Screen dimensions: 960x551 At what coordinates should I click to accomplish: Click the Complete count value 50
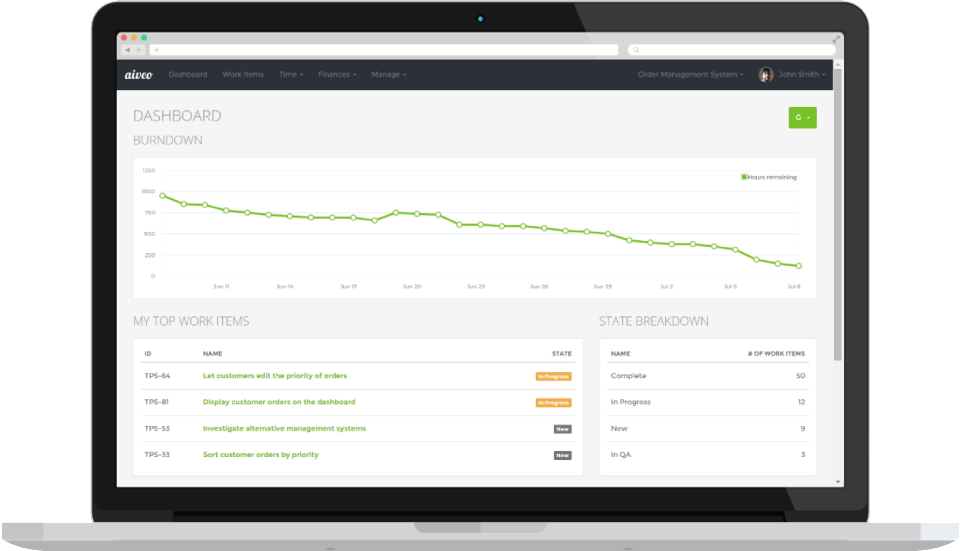800,376
